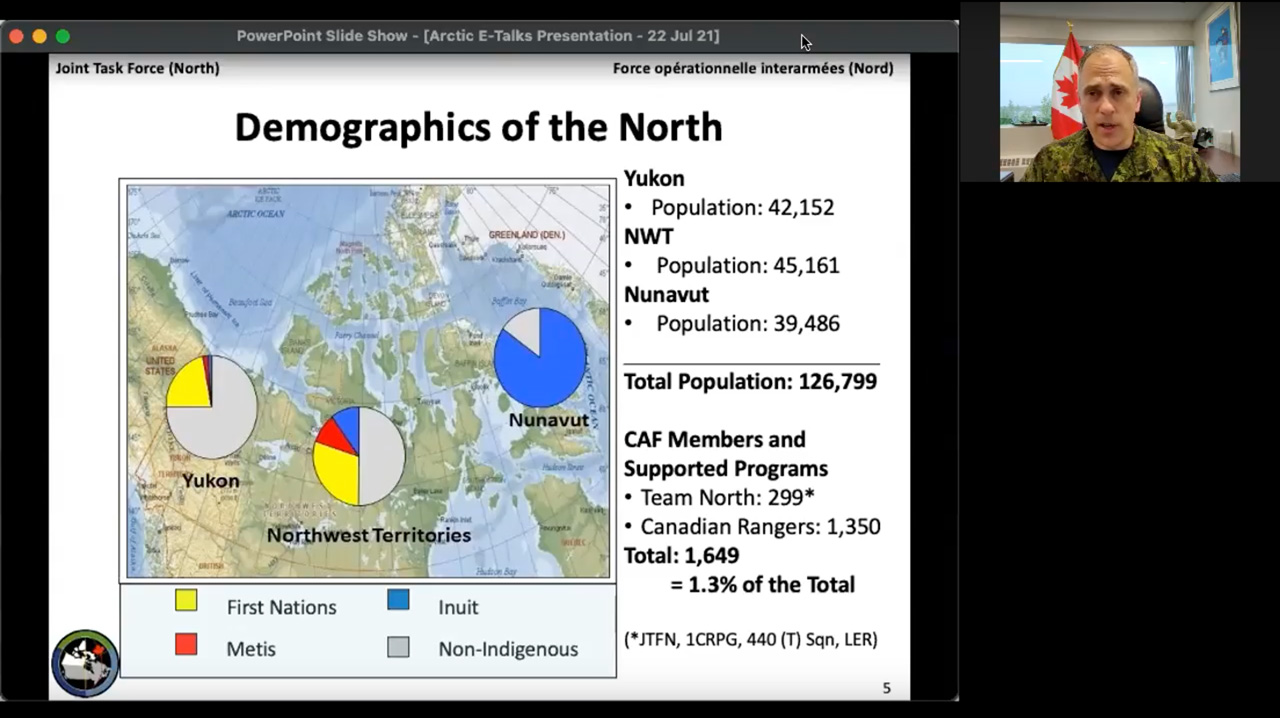Click the Canadian Rangers: 1,350 bullet
This screenshot has width=1280, height=718.
pyautogui.click(x=759, y=527)
